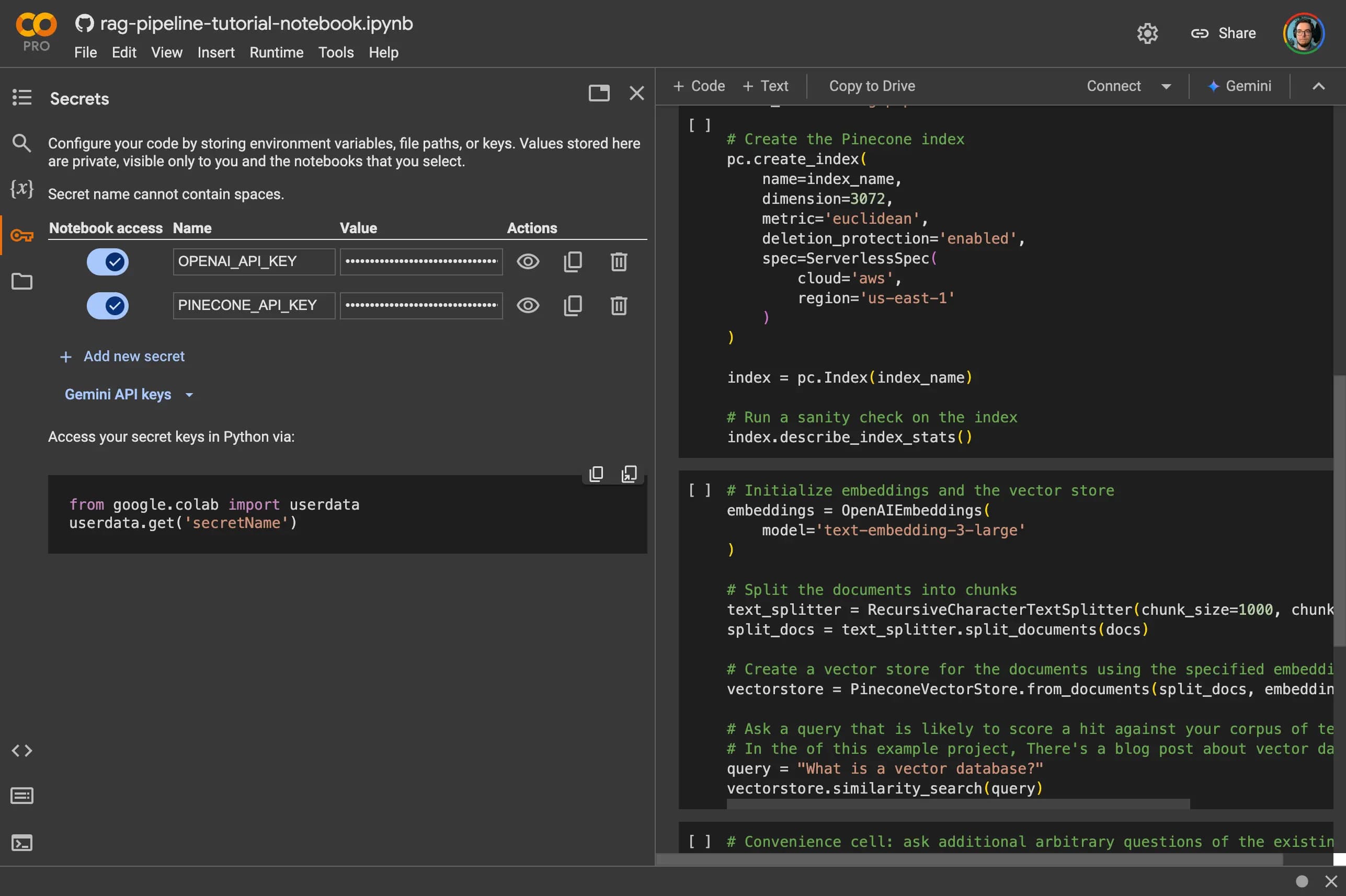Open Variables inspector sidebar icon
The image size is (1346, 896).
click(x=22, y=189)
